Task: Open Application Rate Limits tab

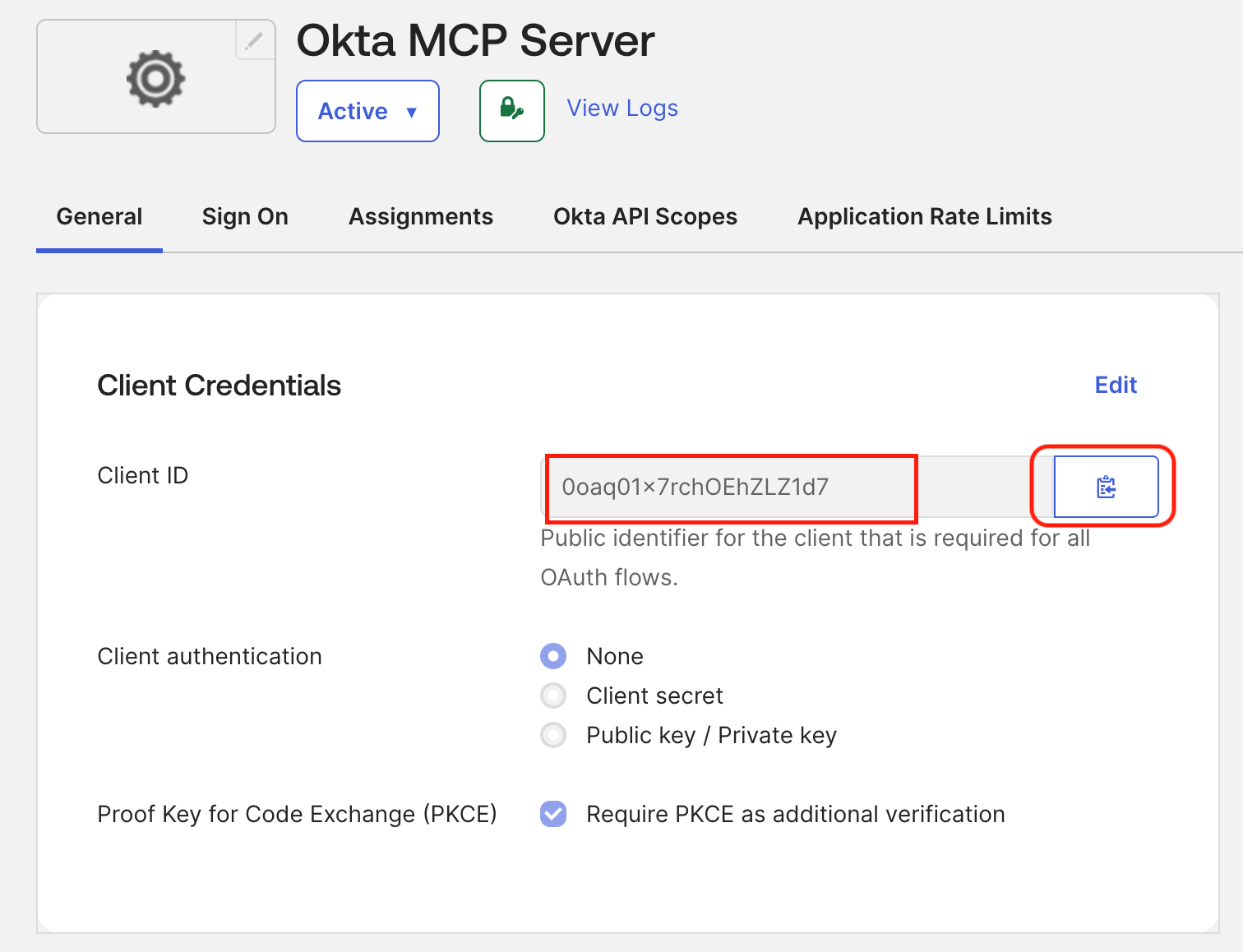Action: (925, 217)
